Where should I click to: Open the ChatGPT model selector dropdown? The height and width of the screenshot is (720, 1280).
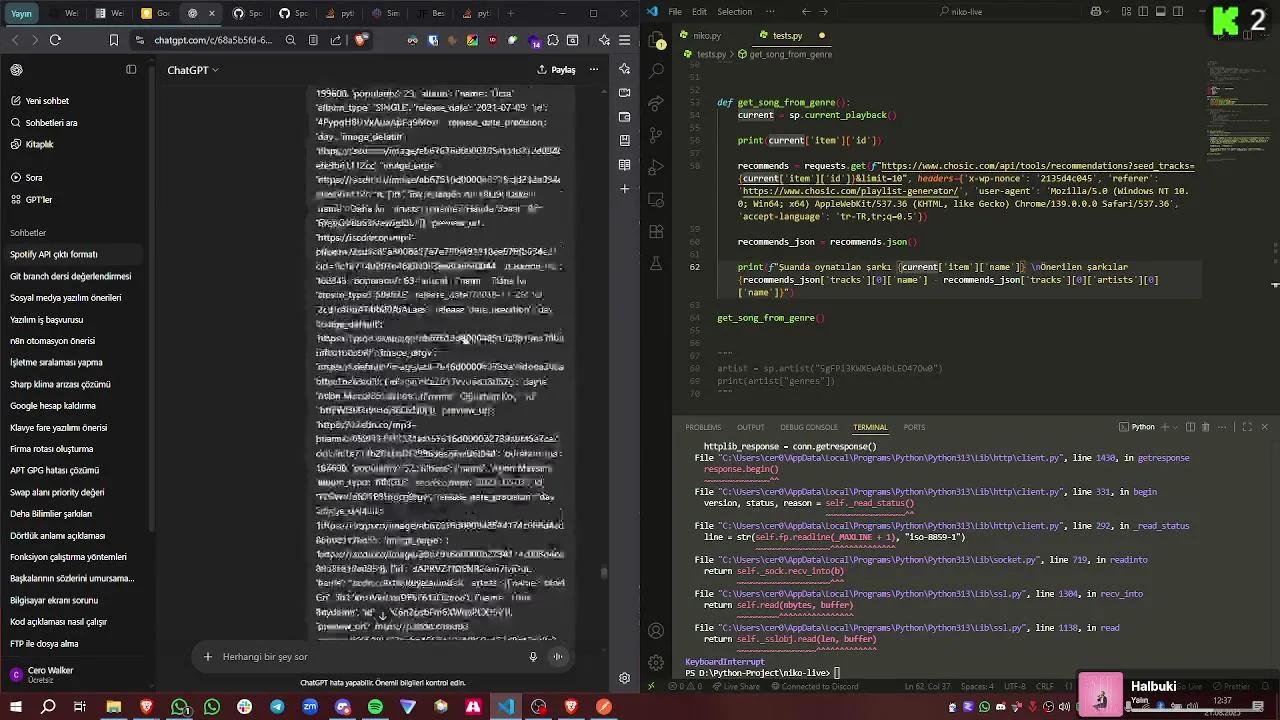193,70
